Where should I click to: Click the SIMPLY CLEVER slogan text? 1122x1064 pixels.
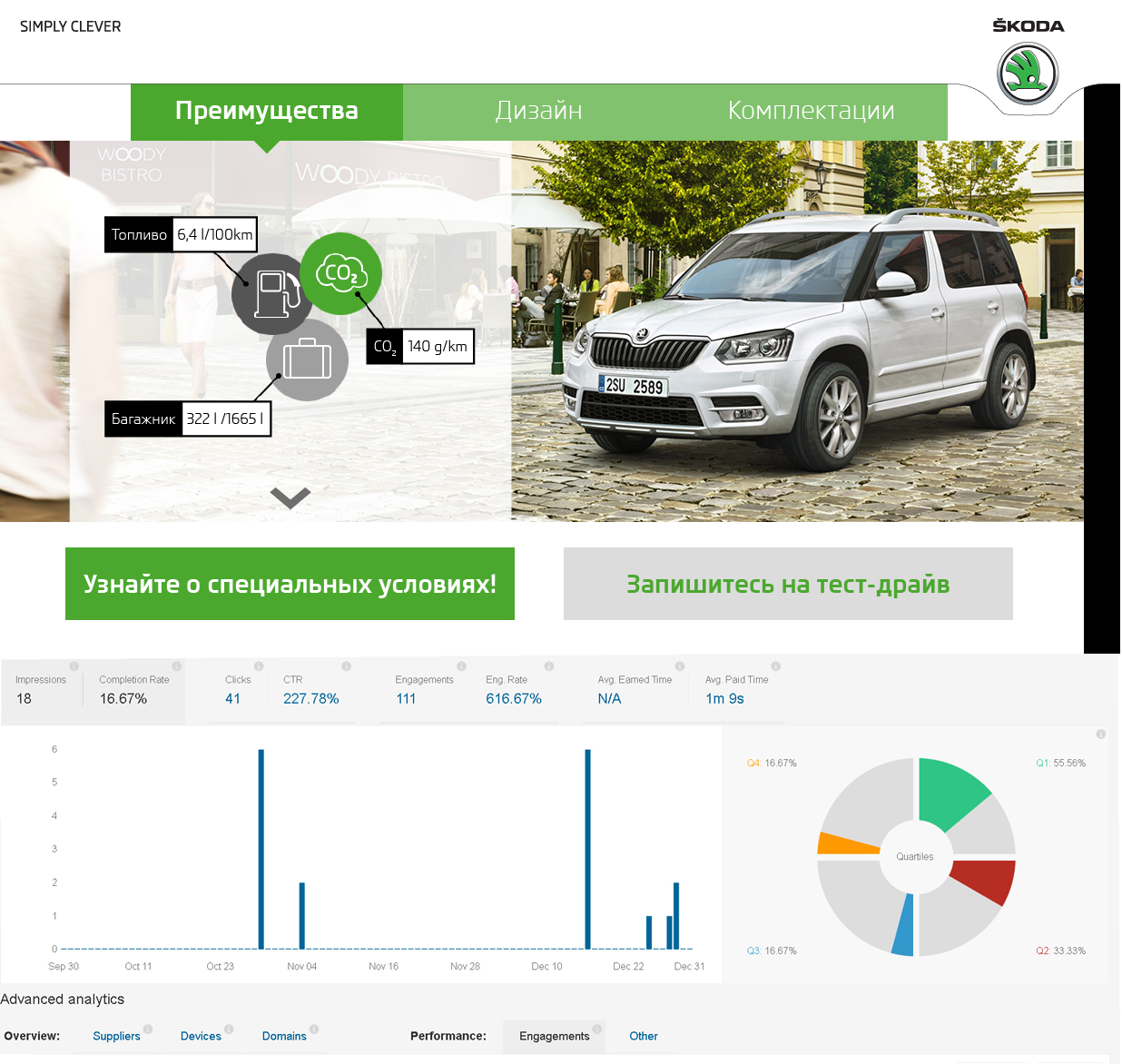coord(71,27)
